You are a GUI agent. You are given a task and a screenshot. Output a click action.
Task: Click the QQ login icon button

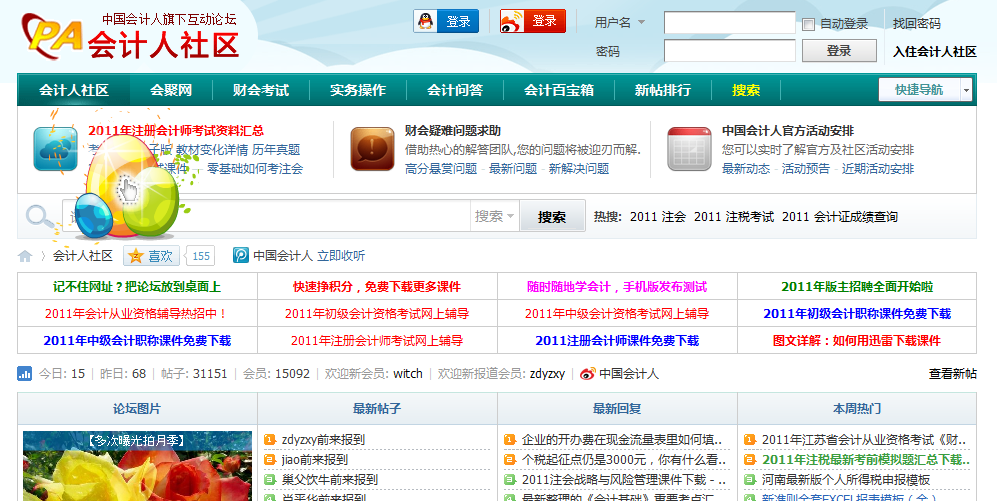tap(446, 21)
